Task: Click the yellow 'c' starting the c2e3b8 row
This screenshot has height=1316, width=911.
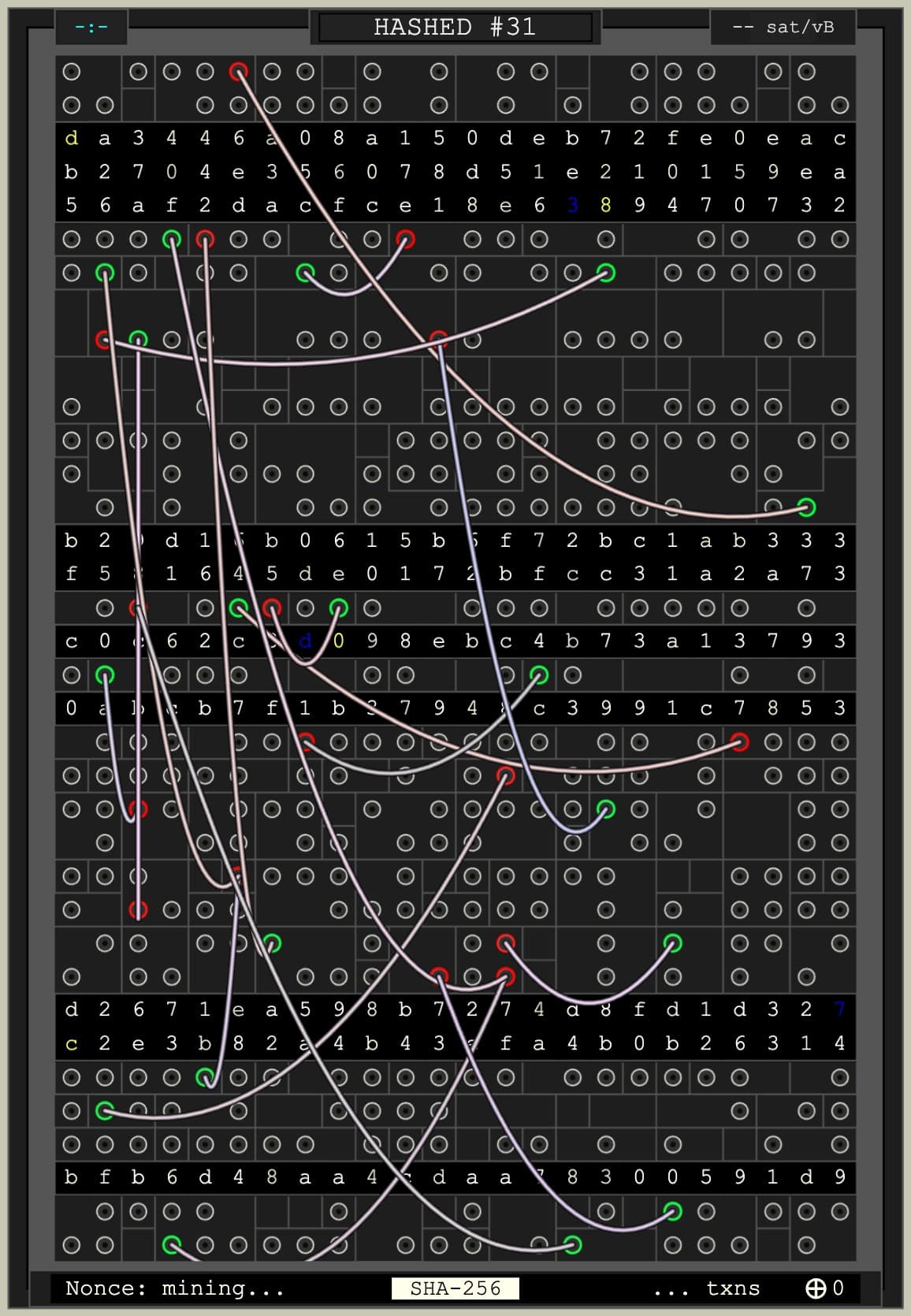Action: click(x=72, y=1043)
